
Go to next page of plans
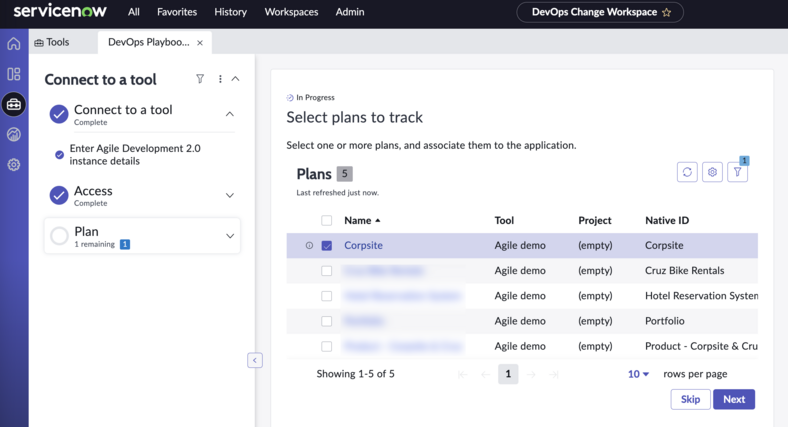pos(531,374)
